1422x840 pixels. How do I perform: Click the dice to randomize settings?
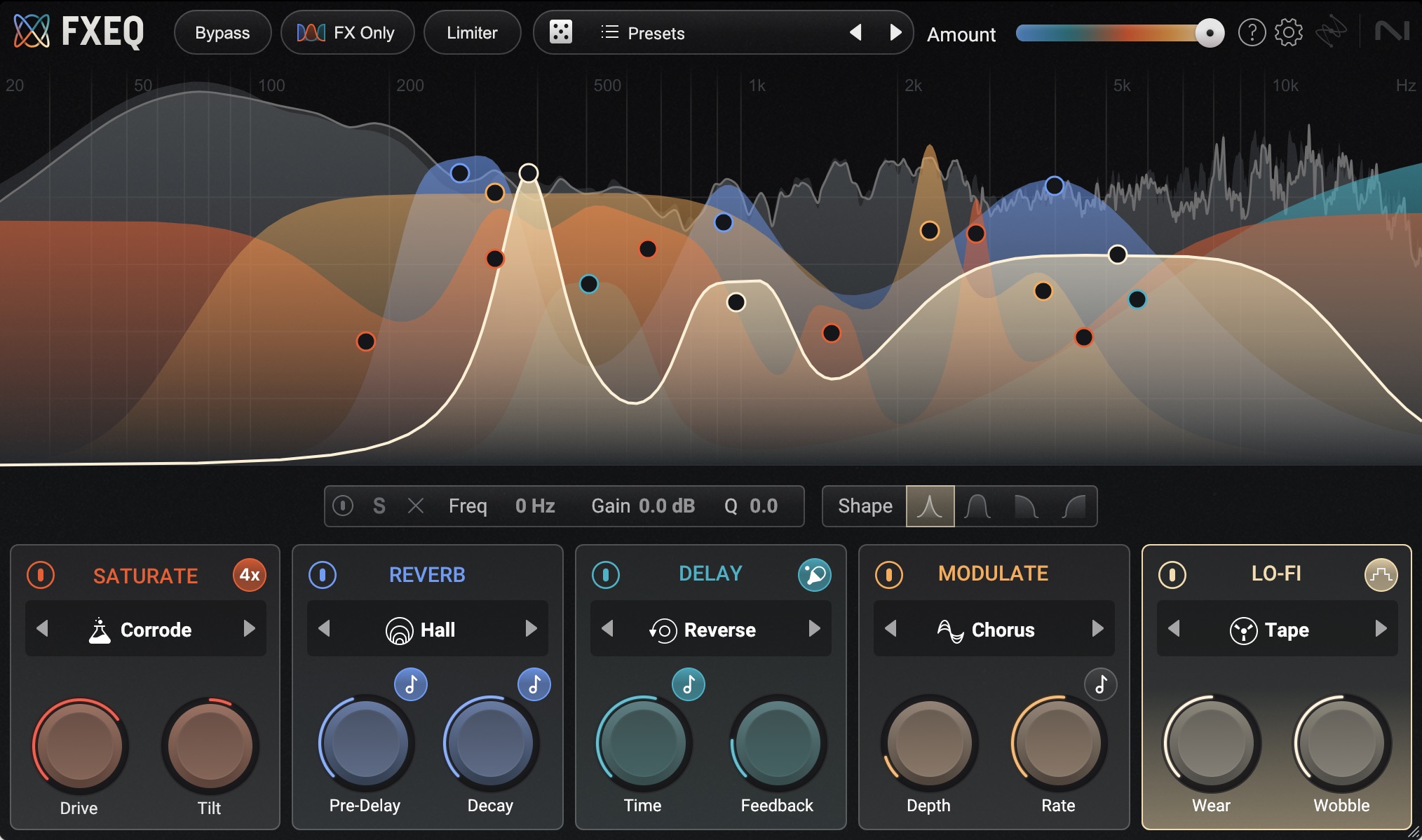click(560, 32)
